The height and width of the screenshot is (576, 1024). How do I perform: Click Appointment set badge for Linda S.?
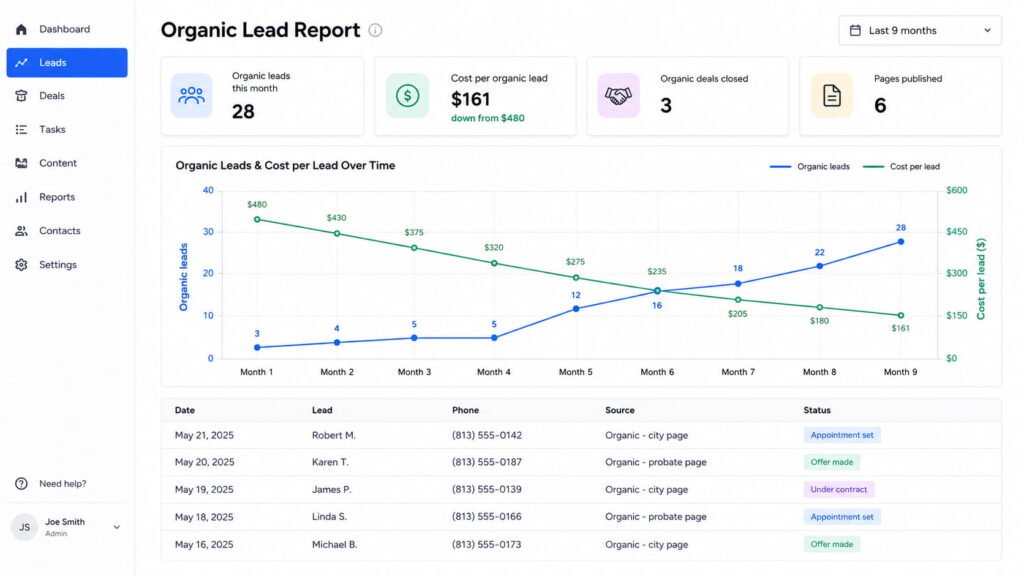coord(842,517)
